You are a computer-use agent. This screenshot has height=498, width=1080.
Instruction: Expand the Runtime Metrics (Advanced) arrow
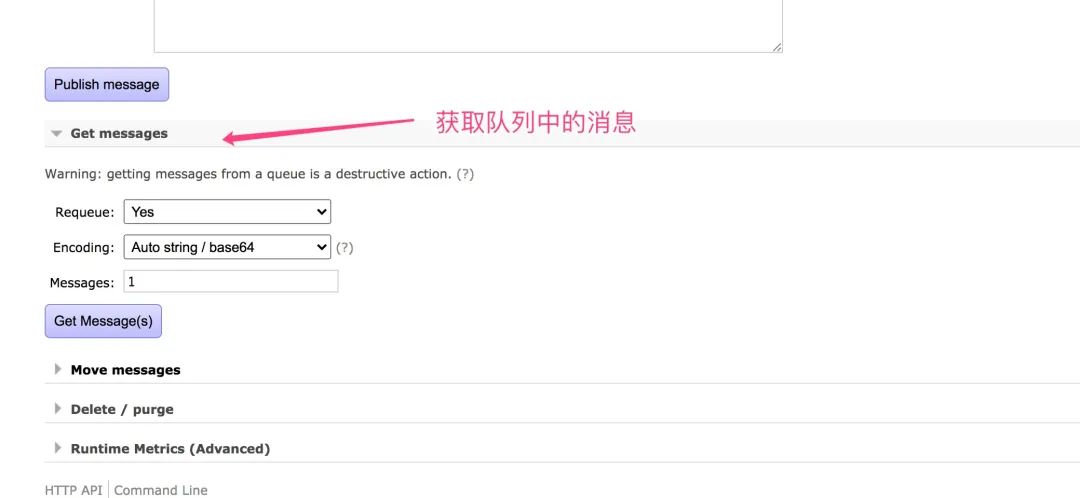[58, 449]
